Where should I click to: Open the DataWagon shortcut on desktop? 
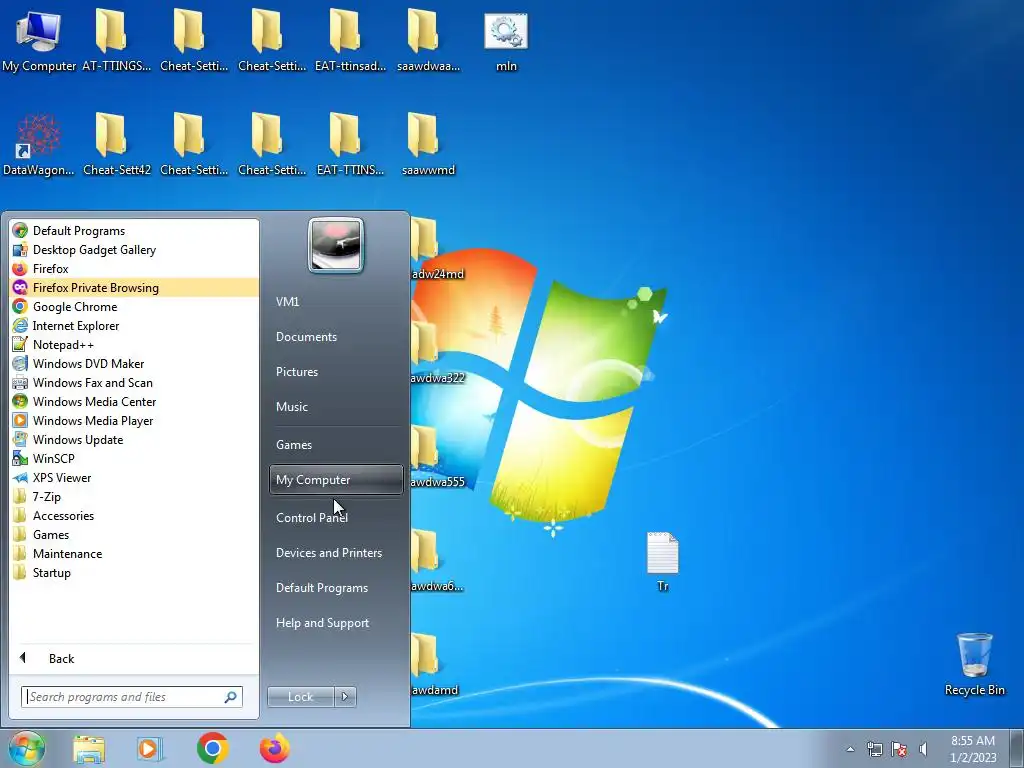[x=39, y=144]
